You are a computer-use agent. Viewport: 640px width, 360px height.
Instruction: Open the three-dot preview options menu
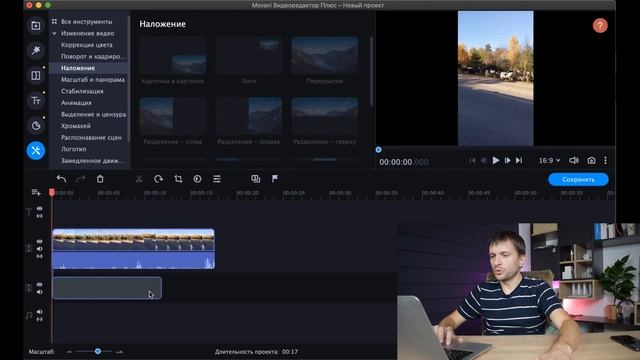(x=605, y=160)
